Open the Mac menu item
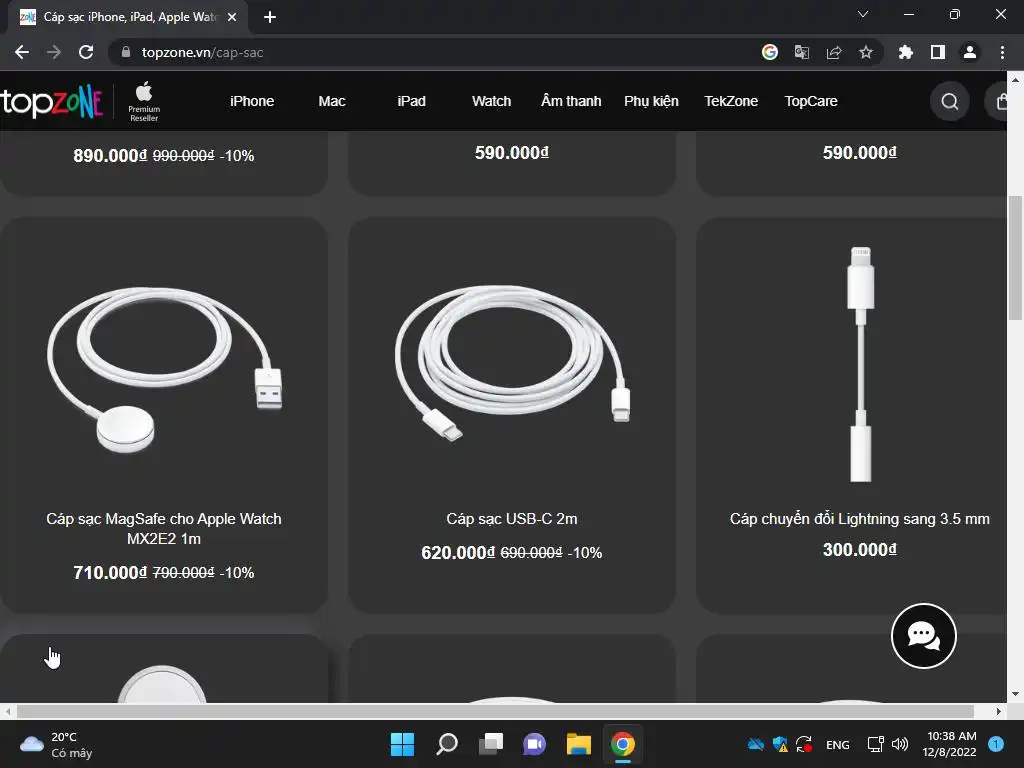This screenshot has height=768, width=1024. (332, 101)
